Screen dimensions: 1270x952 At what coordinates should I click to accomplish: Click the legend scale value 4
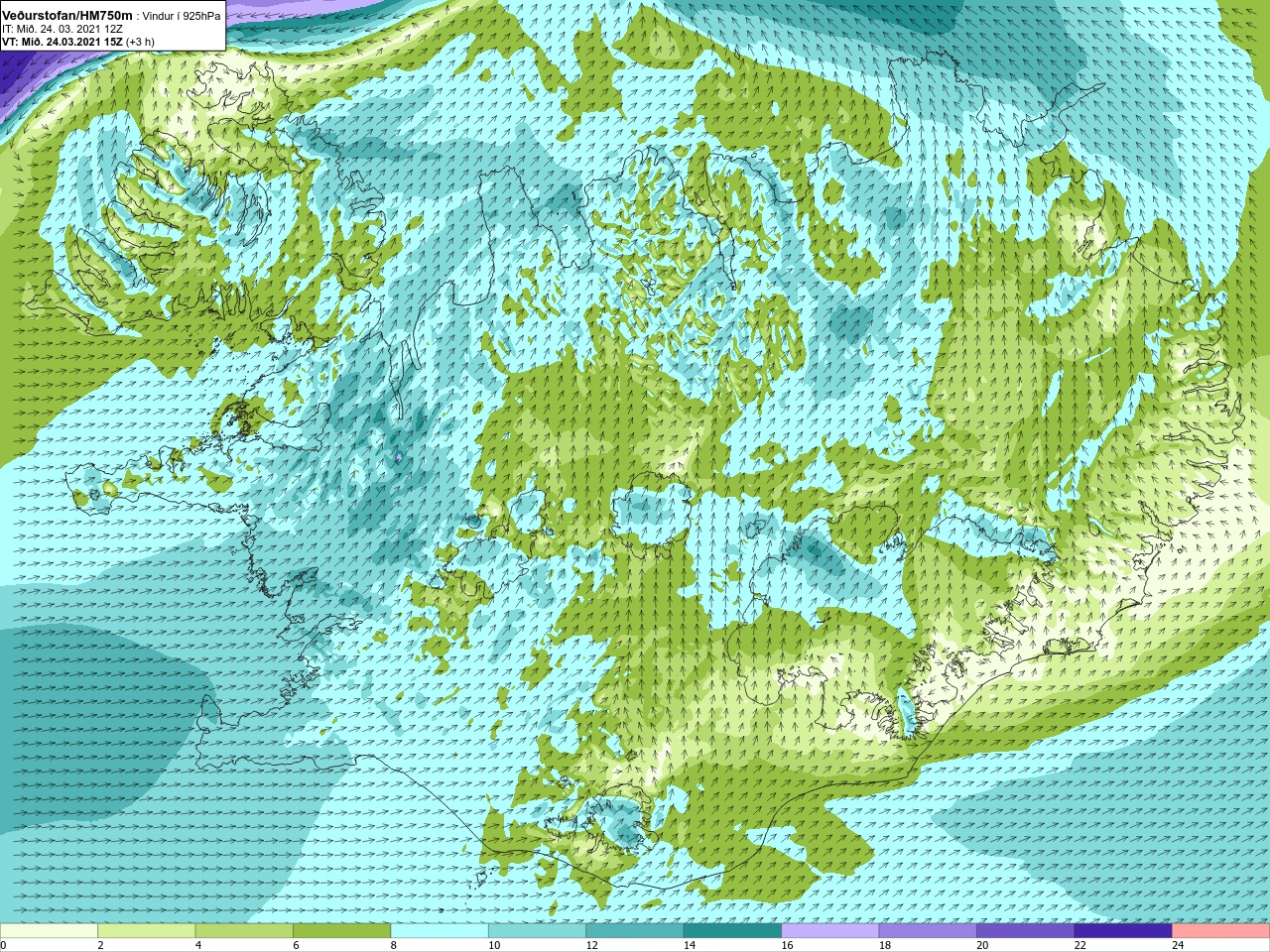pos(198,945)
